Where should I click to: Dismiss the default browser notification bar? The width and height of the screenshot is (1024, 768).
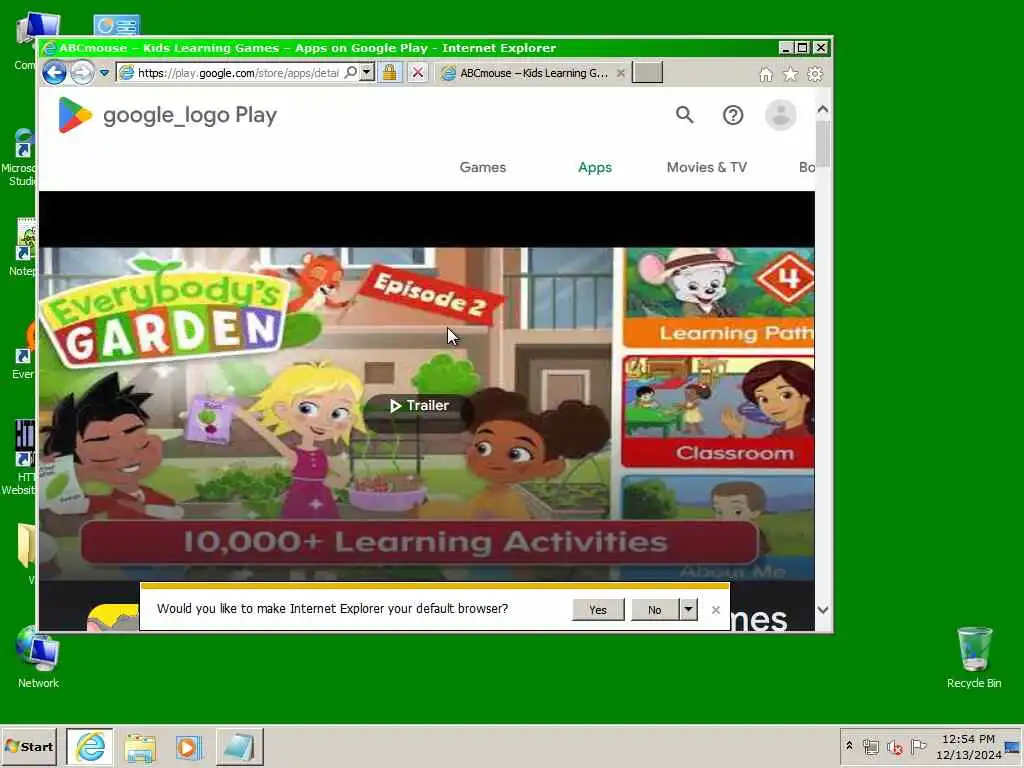(x=716, y=610)
